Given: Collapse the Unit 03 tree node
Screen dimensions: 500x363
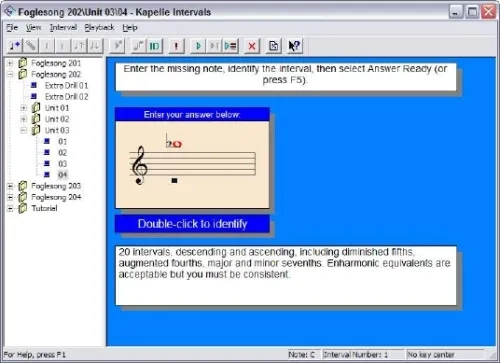Looking at the screenshot, I should (x=23, y=130).
